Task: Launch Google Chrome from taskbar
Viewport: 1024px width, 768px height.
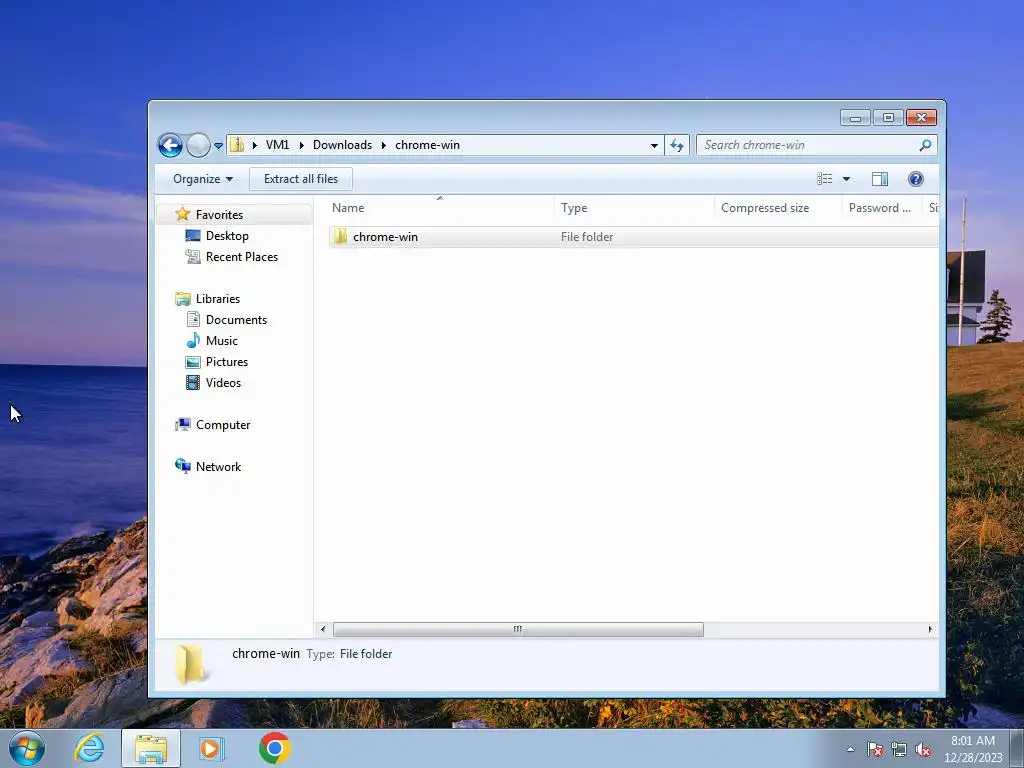Action: pyautogui.click(x=274, y=748)
